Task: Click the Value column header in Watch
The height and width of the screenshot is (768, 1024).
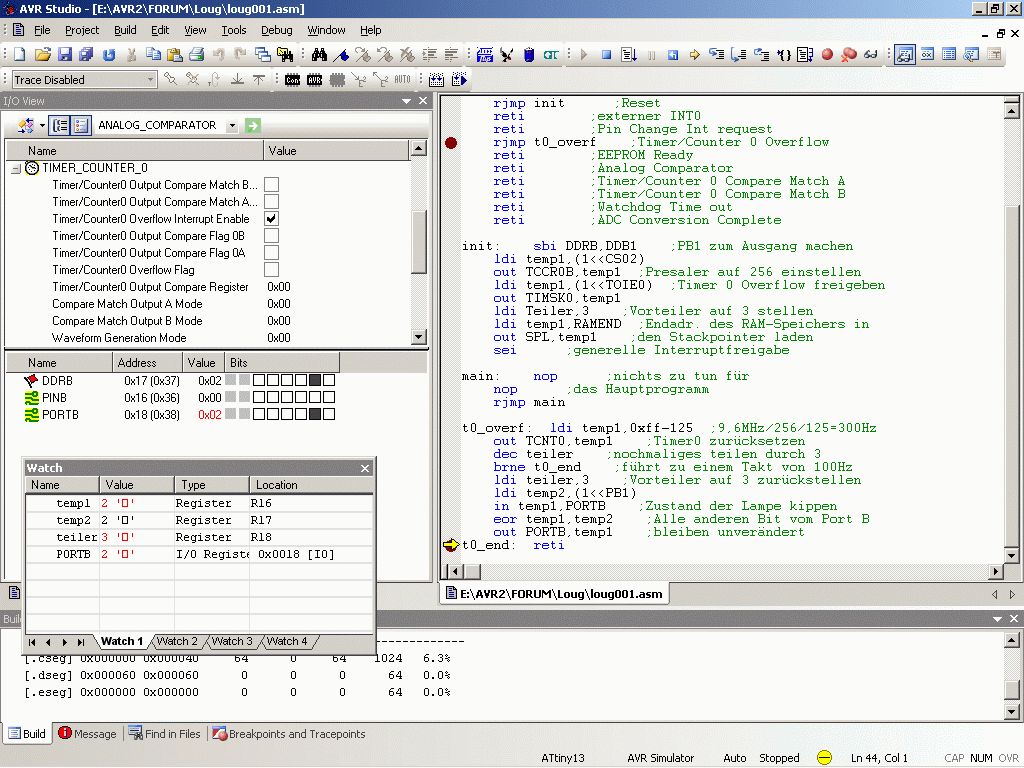Action: tap(119, 485)
